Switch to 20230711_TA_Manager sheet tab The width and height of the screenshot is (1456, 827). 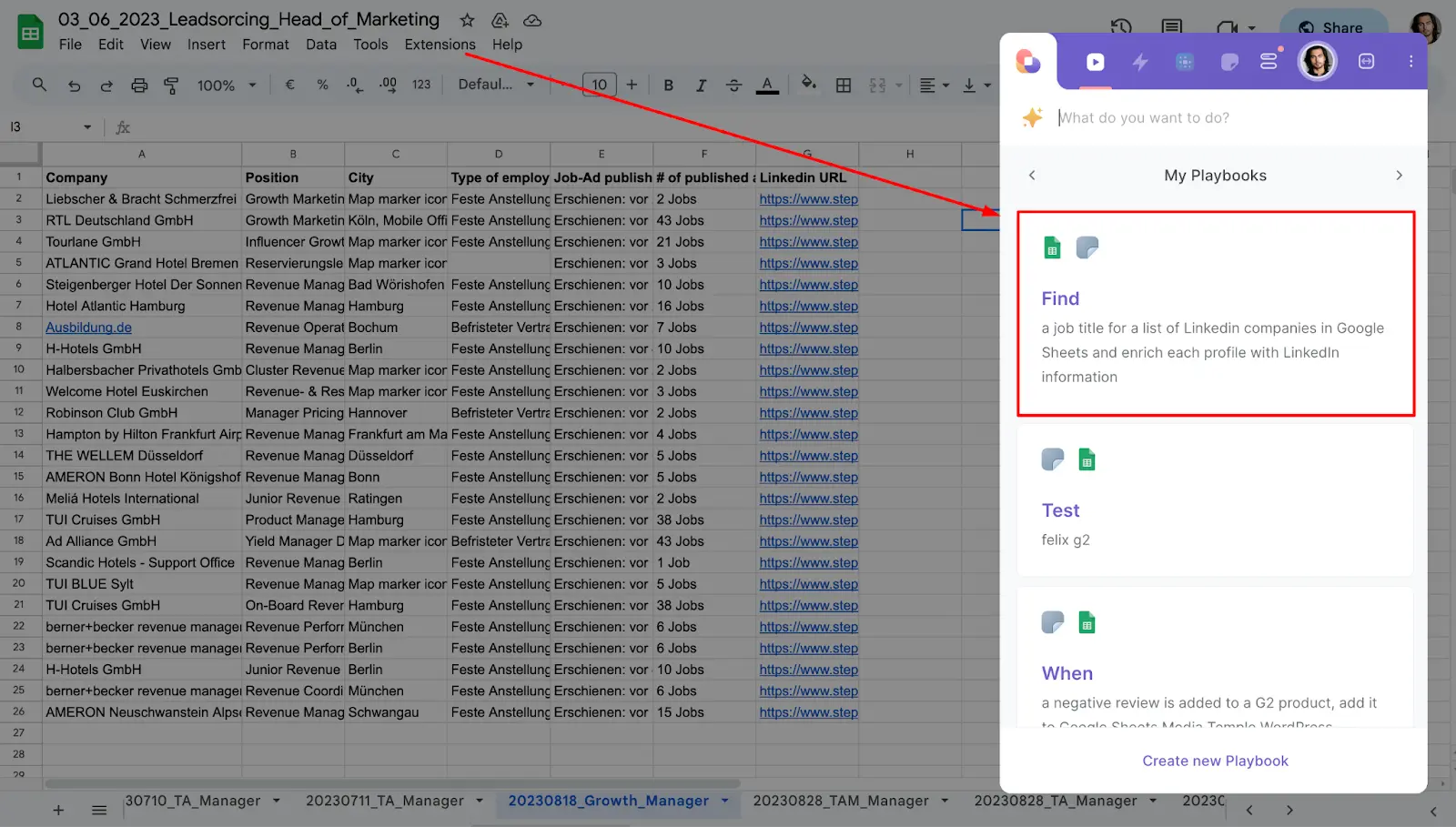(x=385, y=801)
